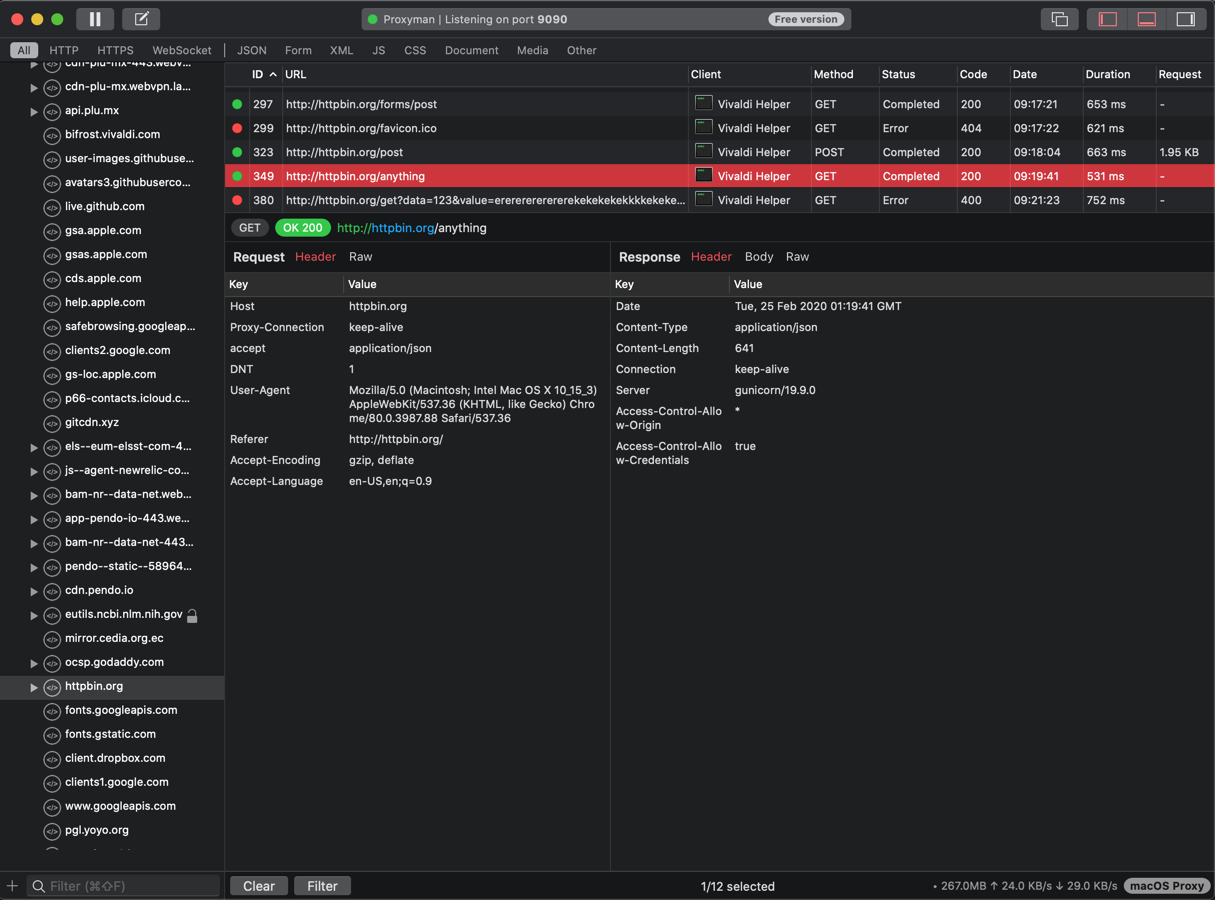Image resolution: width=1215 pixels, height=900 pixels.
Task: Click the Free version badge
Action: (x=806, y=19)
